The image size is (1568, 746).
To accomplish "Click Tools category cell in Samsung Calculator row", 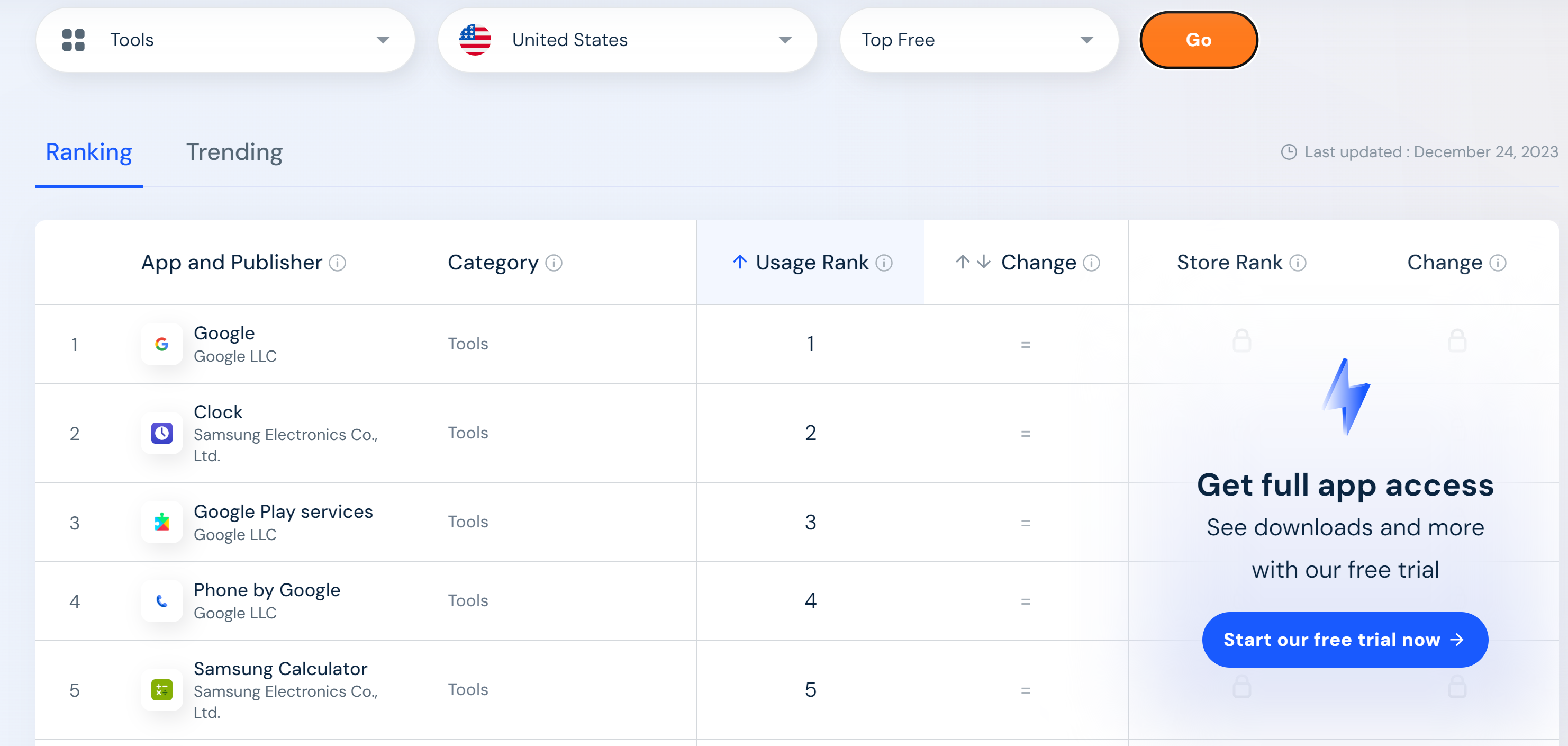I will point(467,690).
